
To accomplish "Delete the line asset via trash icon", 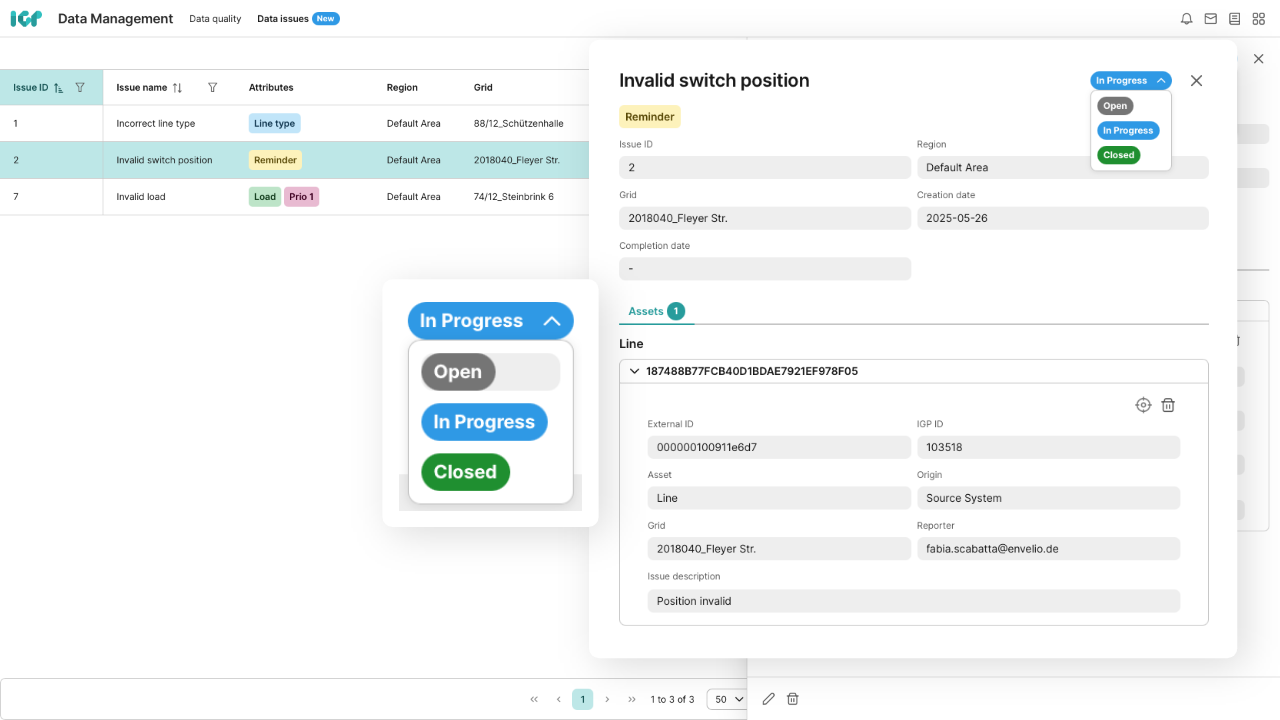I will tap(1168, 405).
